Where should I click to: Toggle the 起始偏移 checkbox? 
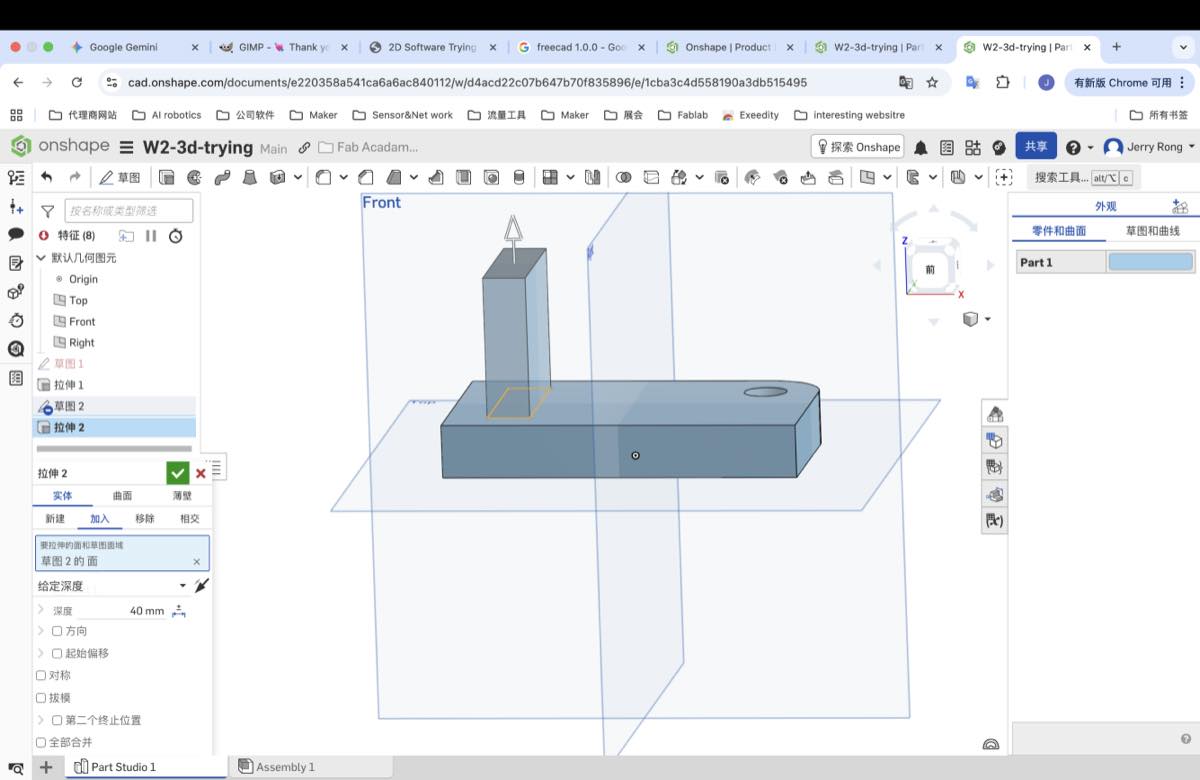[x=57, y=653]
